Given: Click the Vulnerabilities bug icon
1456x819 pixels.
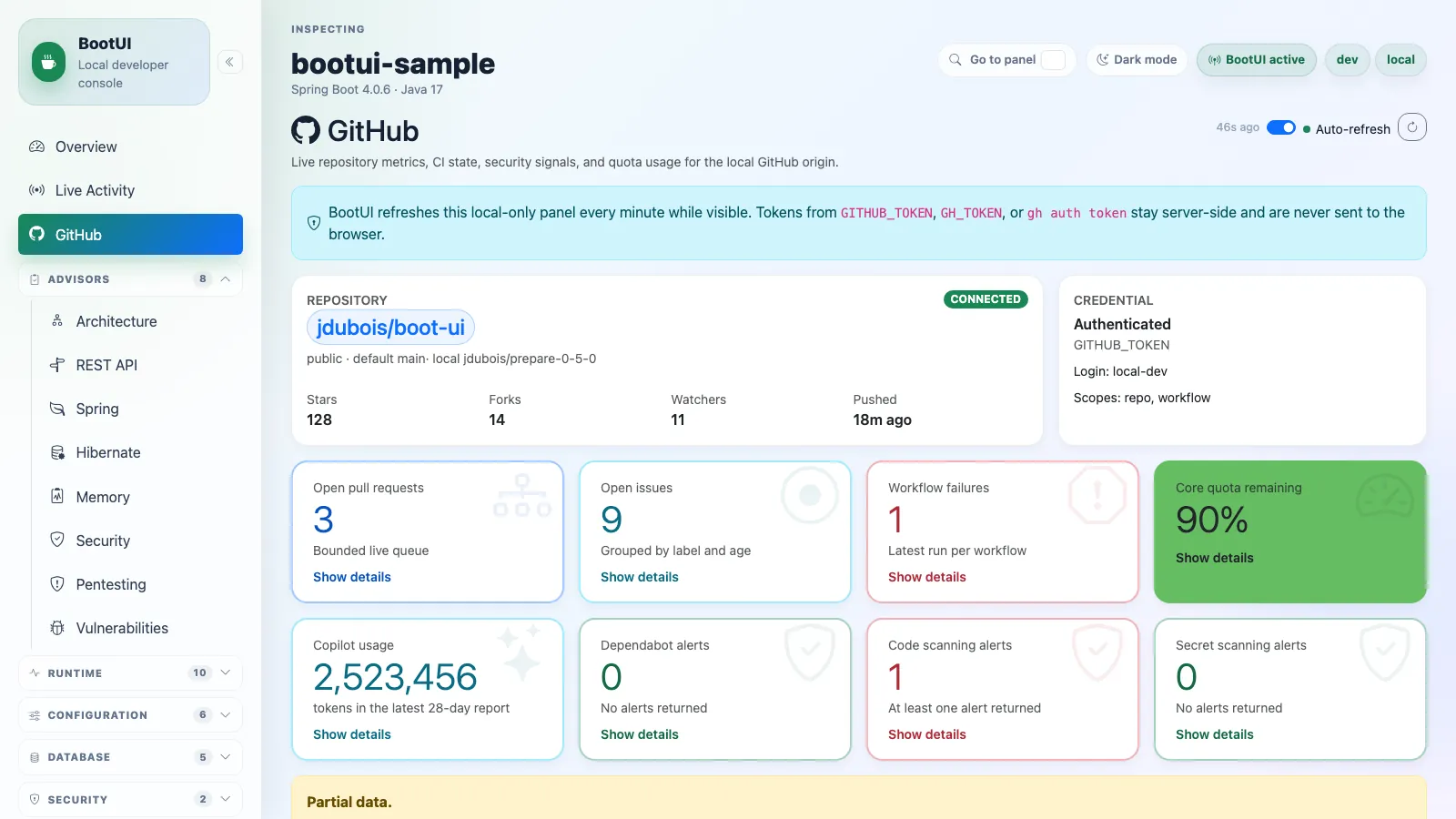Looking at the screenshot, I should click(57, 628).
